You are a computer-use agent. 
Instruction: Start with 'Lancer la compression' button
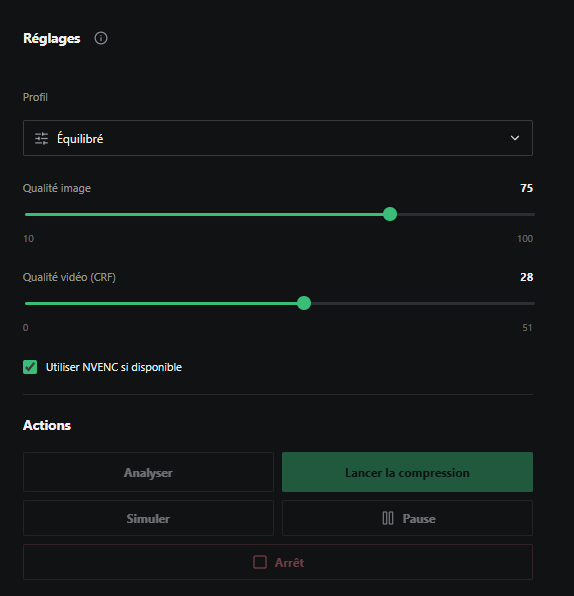tap(408, 472)
